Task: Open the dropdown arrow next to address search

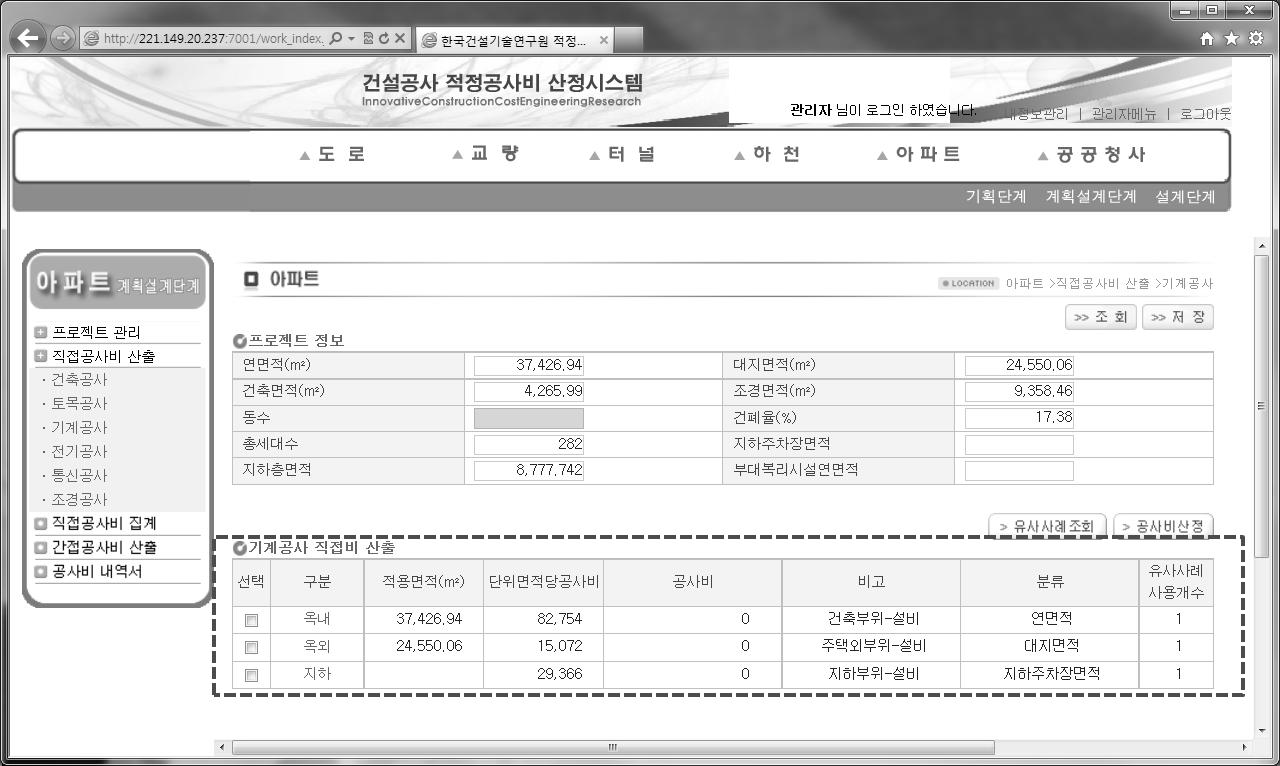Action: [x=351, y=38]
